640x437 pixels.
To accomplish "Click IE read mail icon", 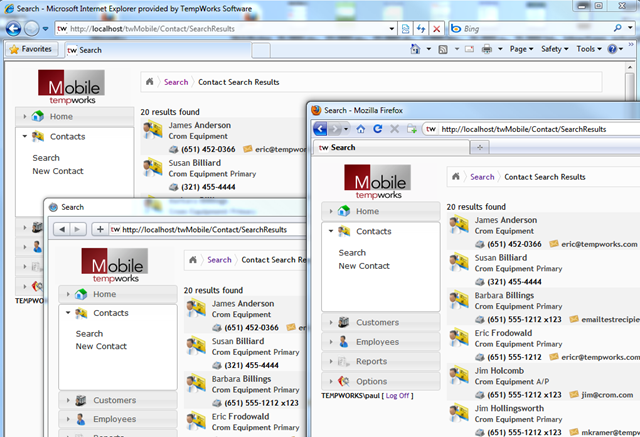I will (469, 49).
